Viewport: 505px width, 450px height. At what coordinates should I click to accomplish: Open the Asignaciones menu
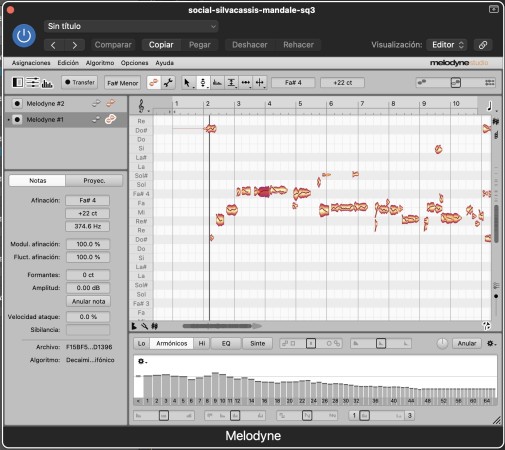(x=31, y=63)
